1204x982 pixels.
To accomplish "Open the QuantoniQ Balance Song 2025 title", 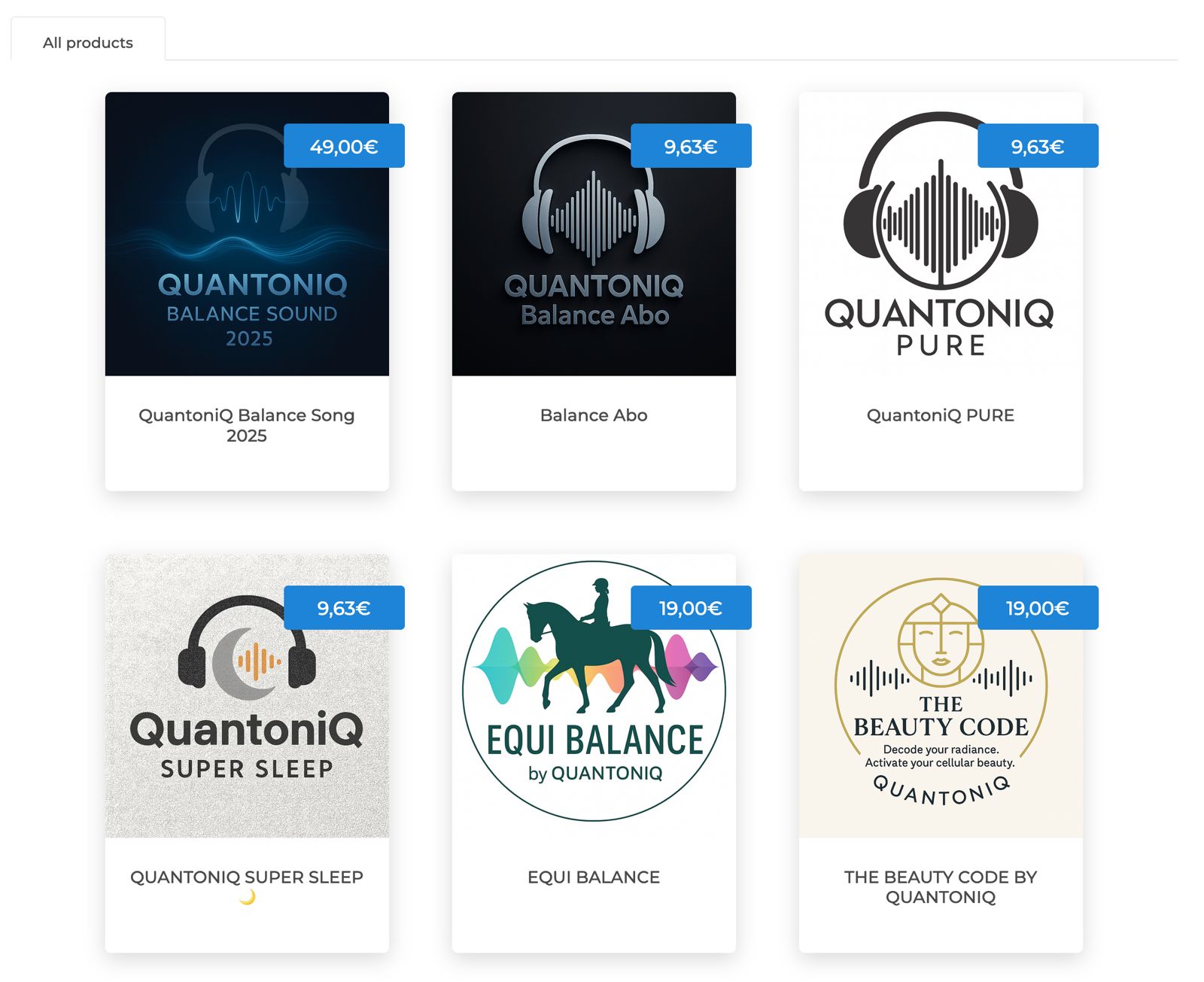I will (247, 425).
